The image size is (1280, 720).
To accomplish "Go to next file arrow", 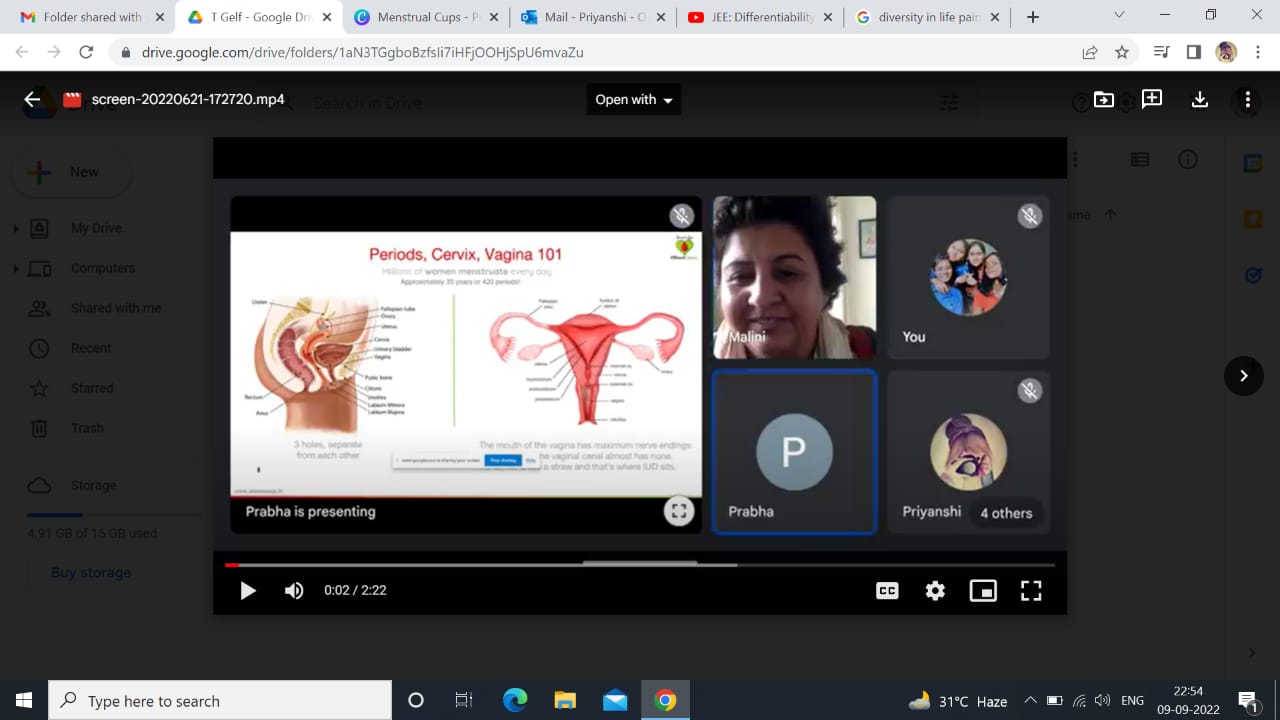I will click(1244, 376).
